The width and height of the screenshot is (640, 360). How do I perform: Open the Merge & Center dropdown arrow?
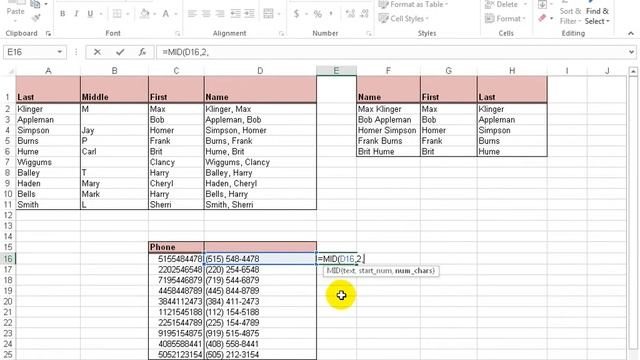coord(279,14)
